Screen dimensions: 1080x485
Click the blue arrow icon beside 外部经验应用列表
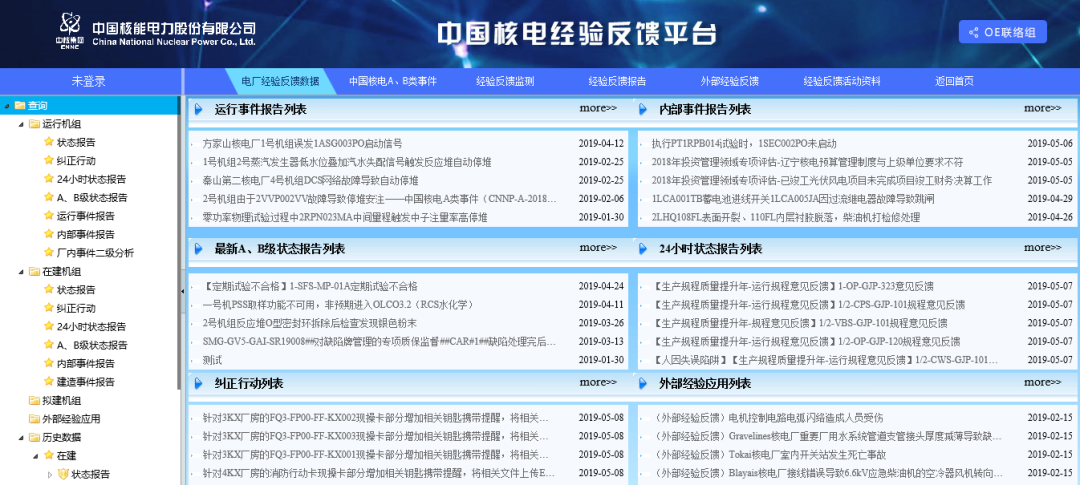click(x=643, y=384)
